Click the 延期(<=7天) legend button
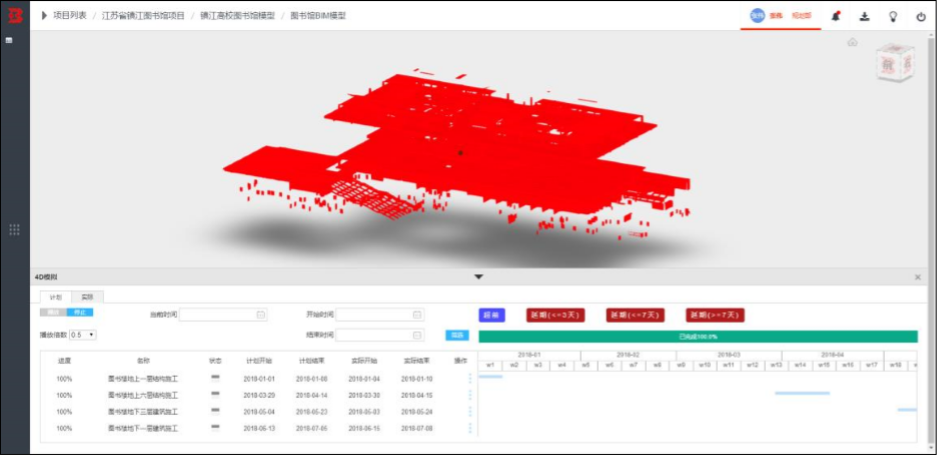 coord(635,315)
